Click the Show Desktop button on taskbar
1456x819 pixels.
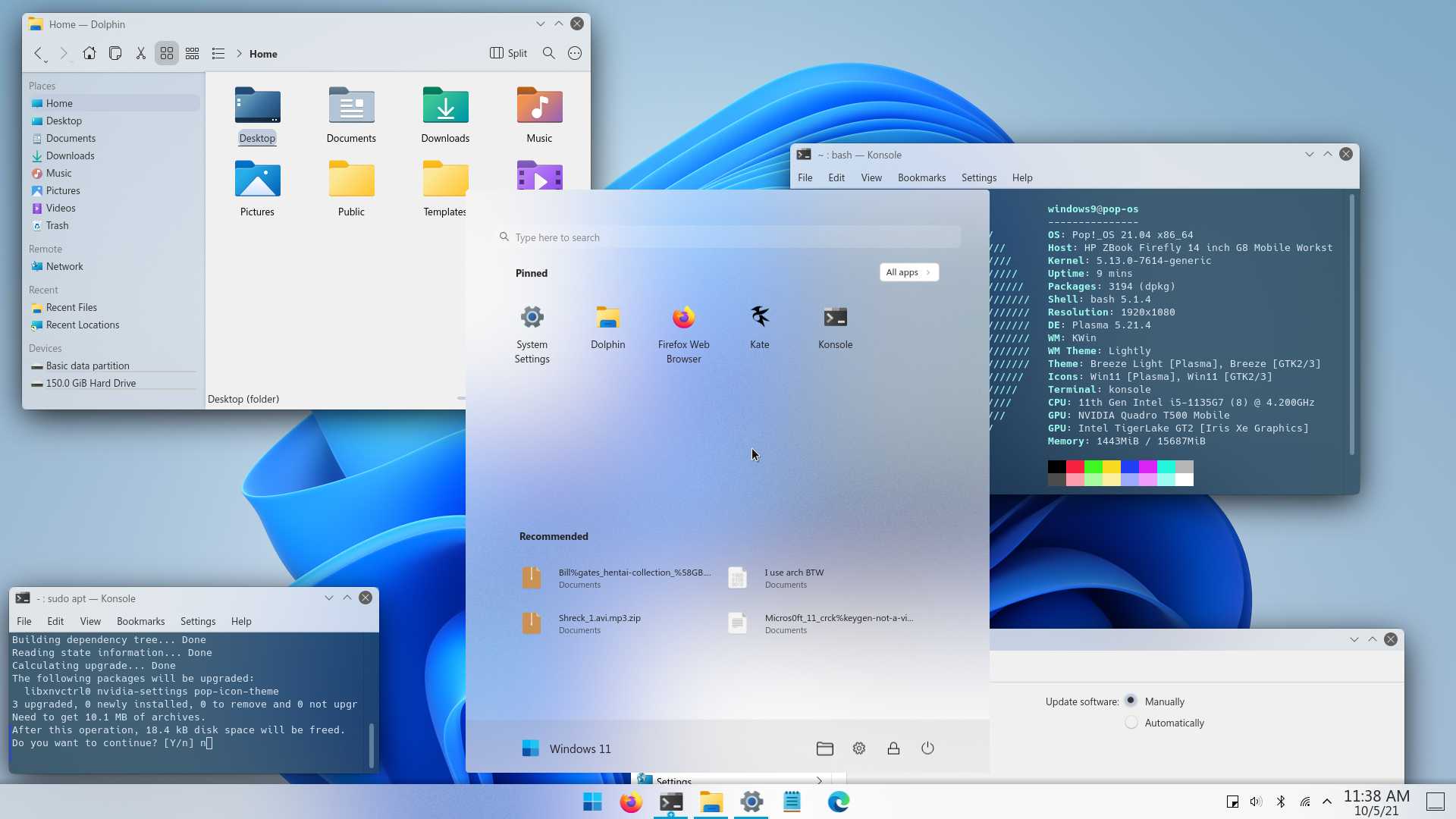pyautogui.click(x=1436, y=802)
